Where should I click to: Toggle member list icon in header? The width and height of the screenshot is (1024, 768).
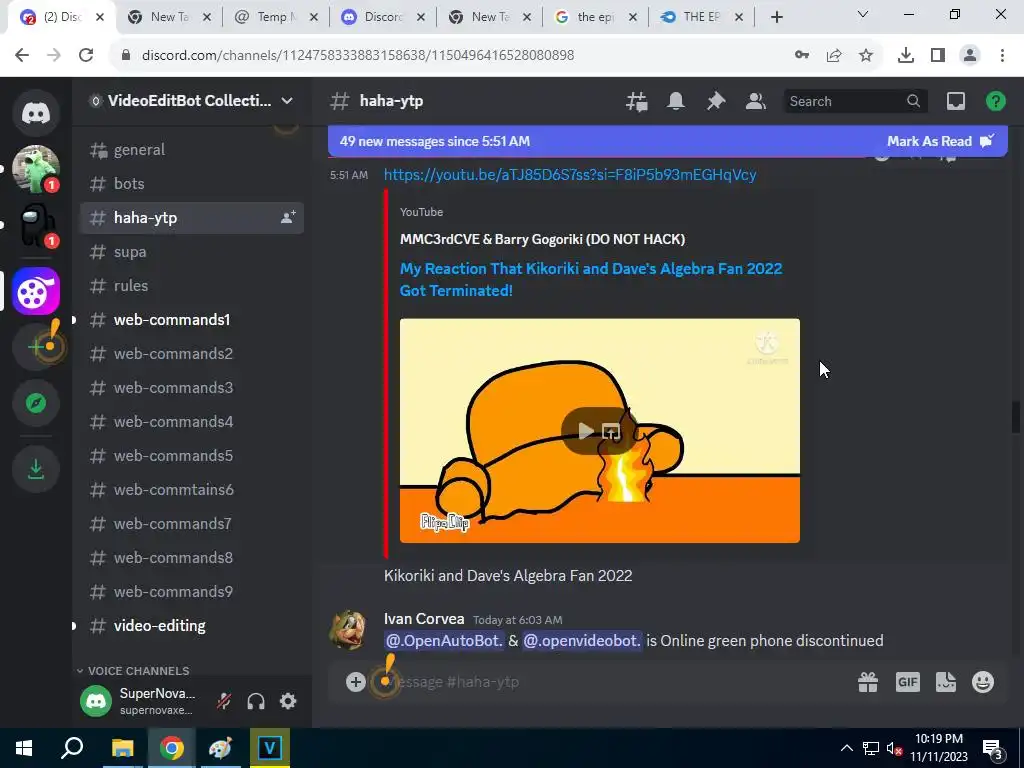click(x=756, y=101)
